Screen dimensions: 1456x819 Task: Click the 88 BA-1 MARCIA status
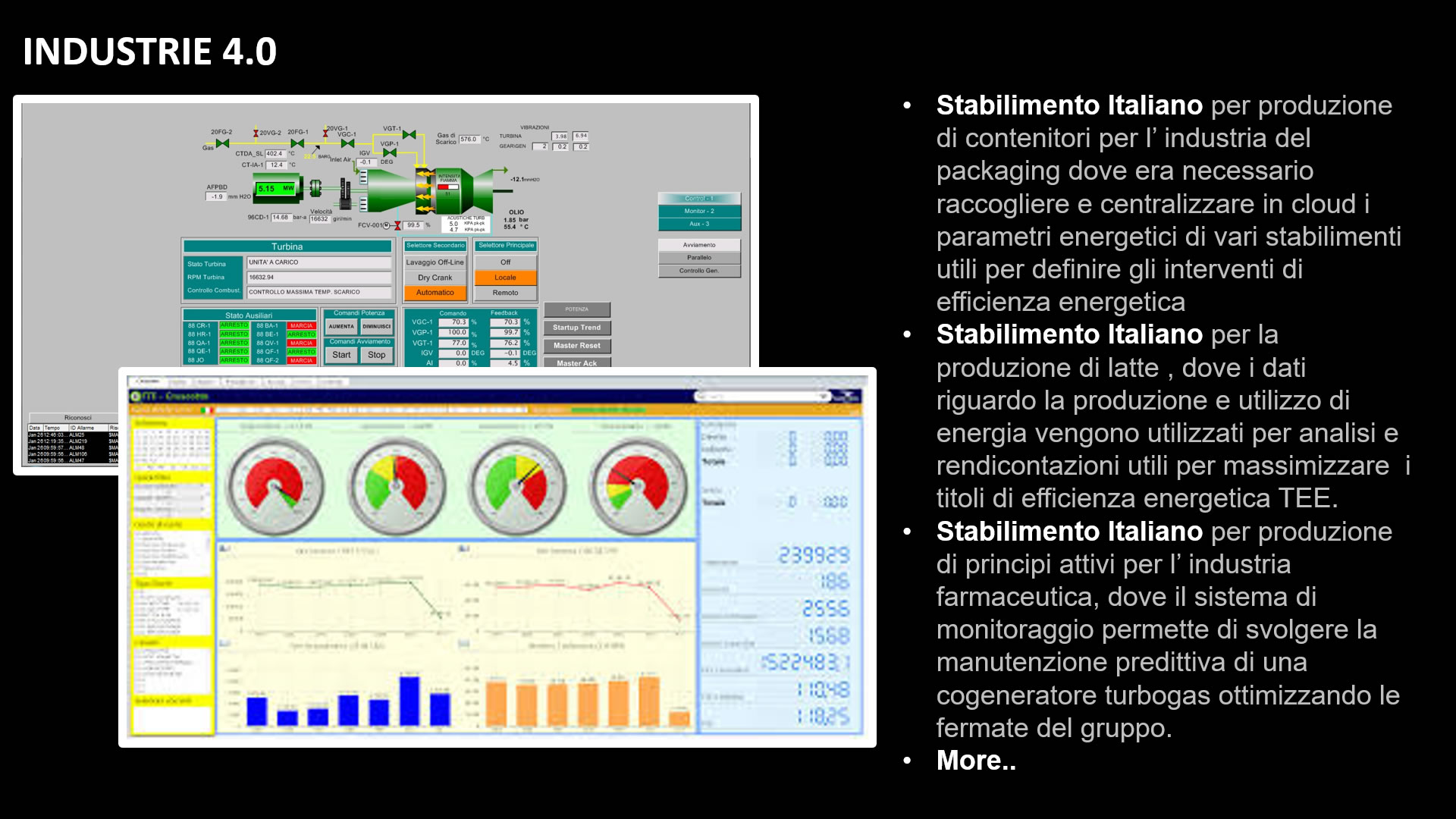click(301, 326)
